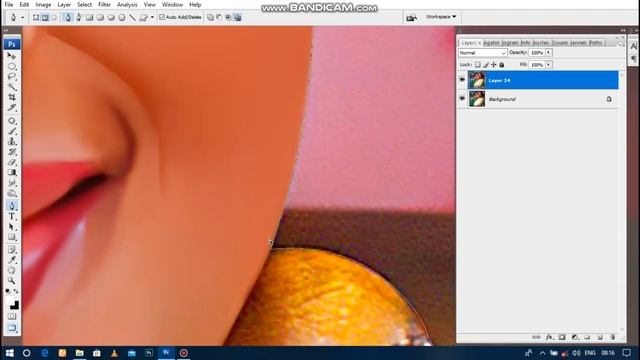Delete layer using trash icon
Screen dimensions: 640x360
coord(613,337)
